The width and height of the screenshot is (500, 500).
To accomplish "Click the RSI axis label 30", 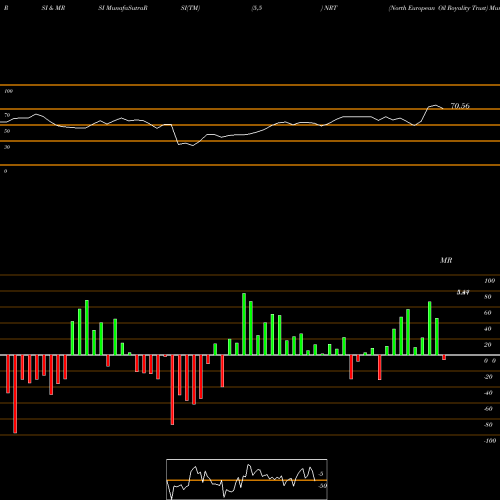I will coord(7,147).
